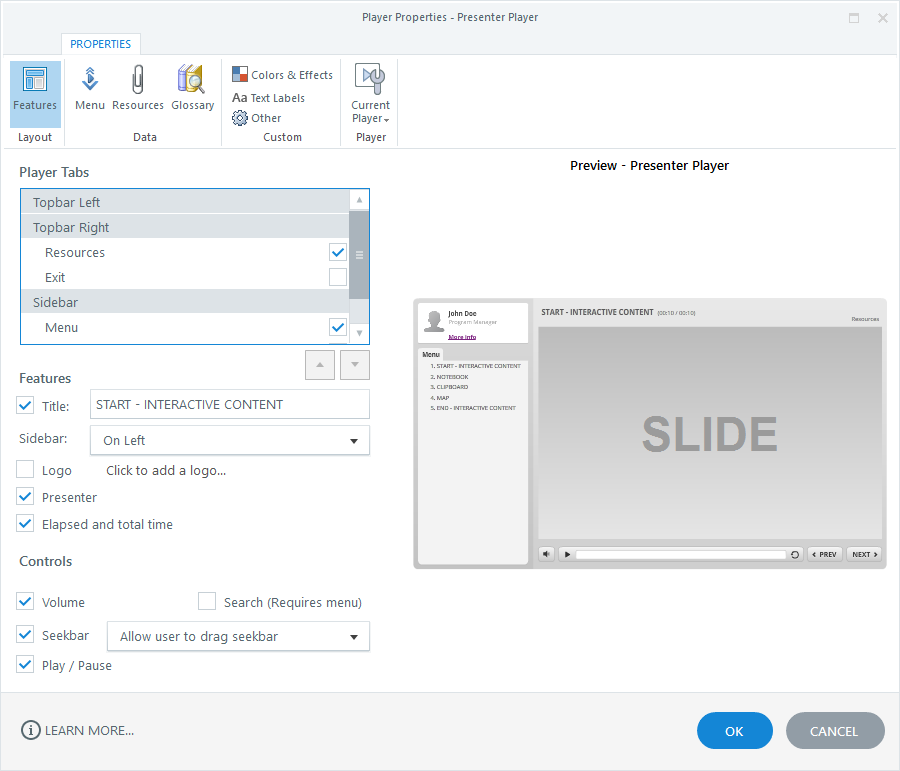This screenshot has width=900, height=771.
Task: Click END - INTERACTIVE CONTENT preview item
Action: tap(473, 408)
